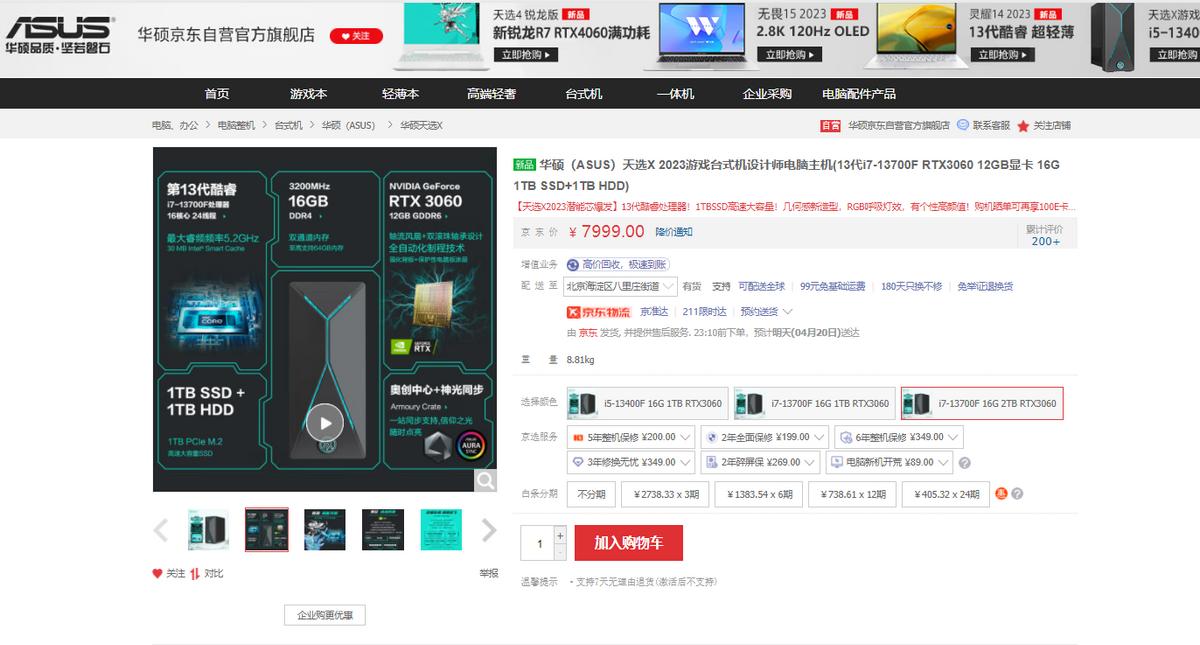Choose the 不分期 installment option
This screenshot has height=645, width=1200.
(x=590, y=494)
